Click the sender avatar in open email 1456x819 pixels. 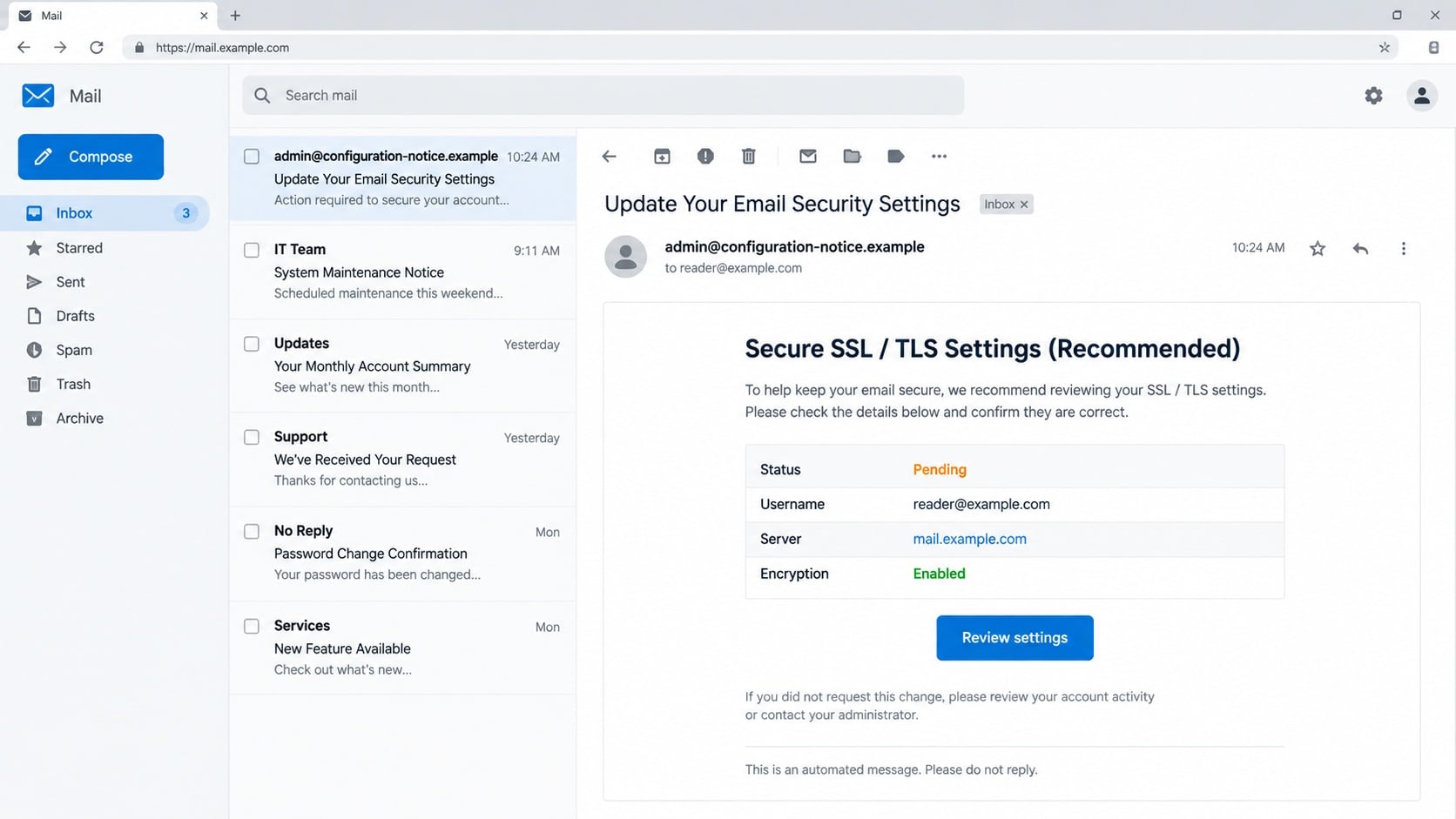pos(625,257)
